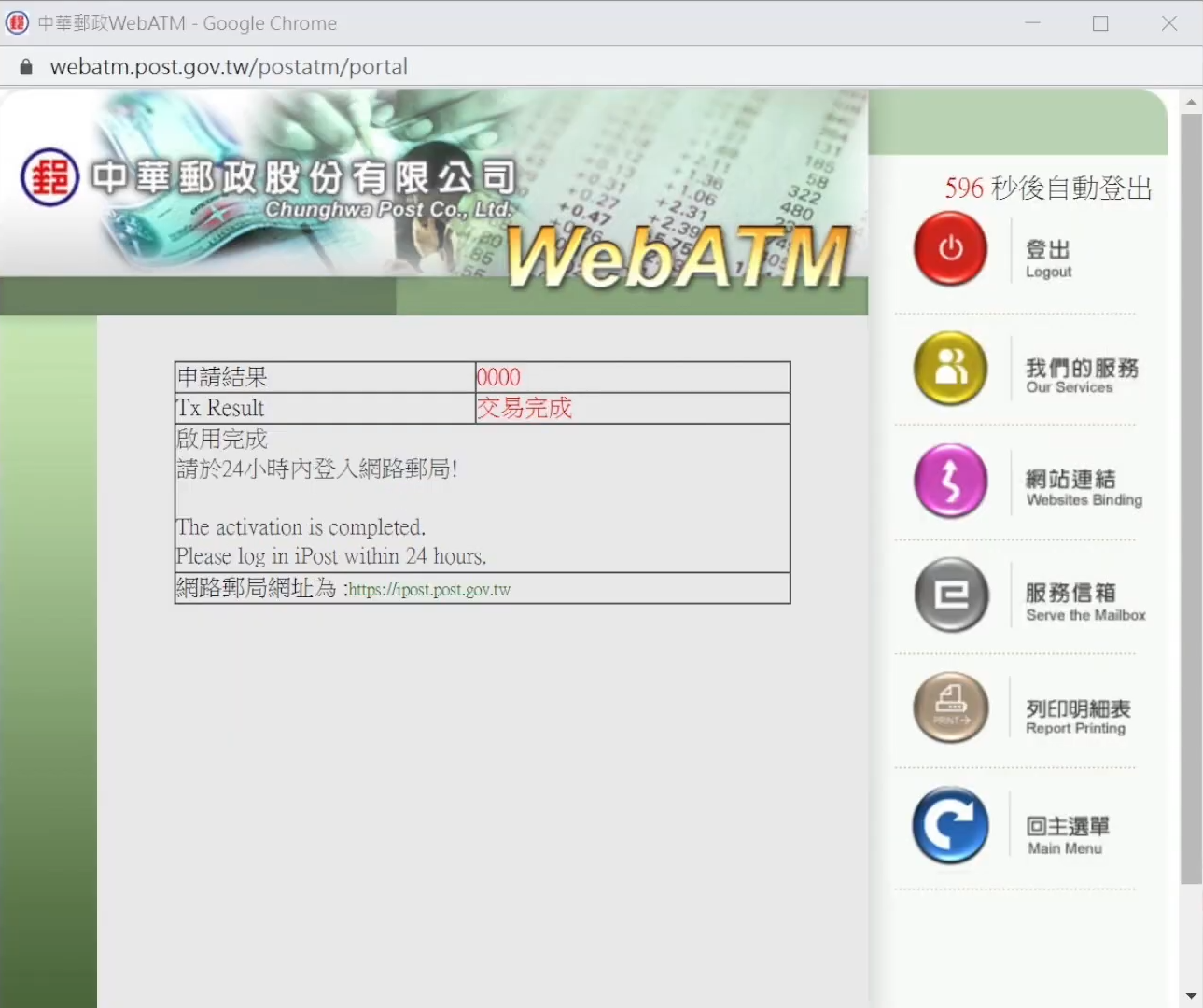
Task: Close the WebATM Chrome window
Action: click(1169, 22)
